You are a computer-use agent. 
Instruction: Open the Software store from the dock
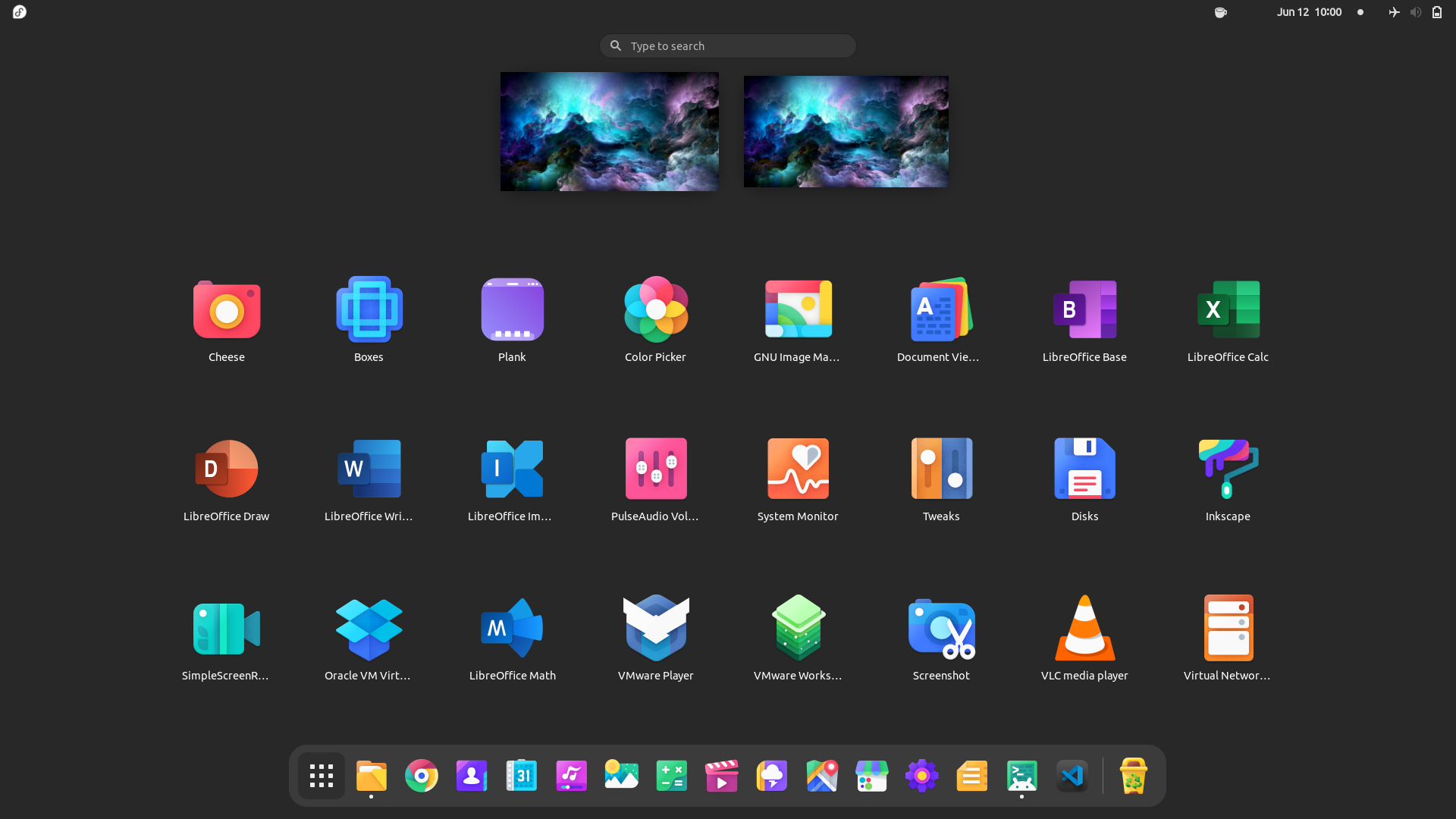872,776
